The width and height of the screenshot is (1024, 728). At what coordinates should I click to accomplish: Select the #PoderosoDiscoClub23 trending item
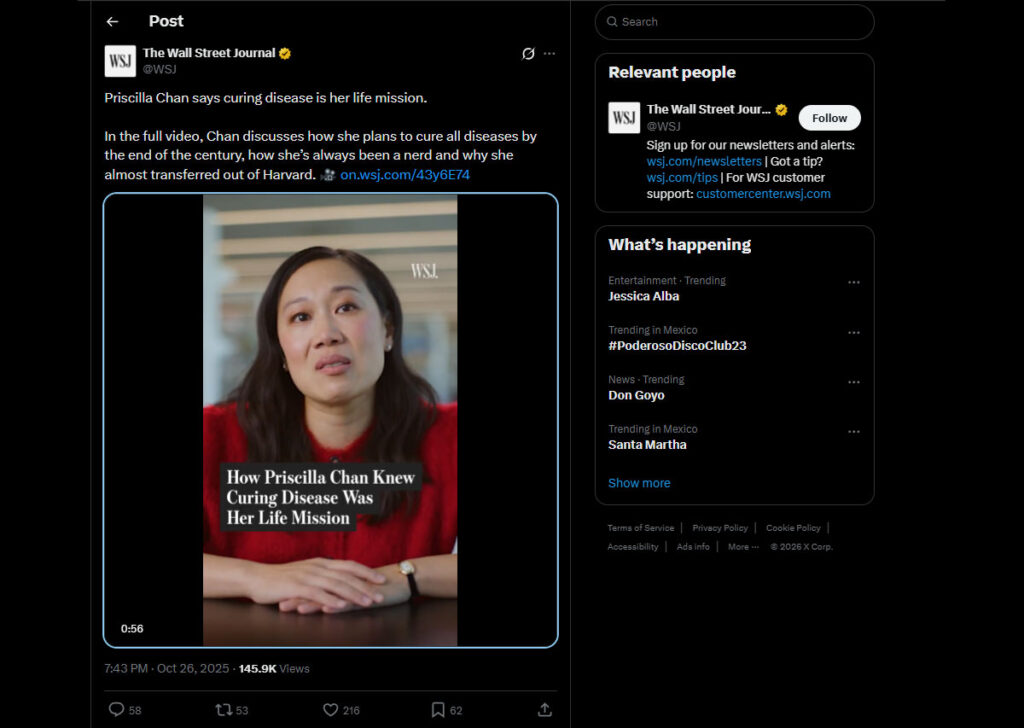click(x=677, y=345)
